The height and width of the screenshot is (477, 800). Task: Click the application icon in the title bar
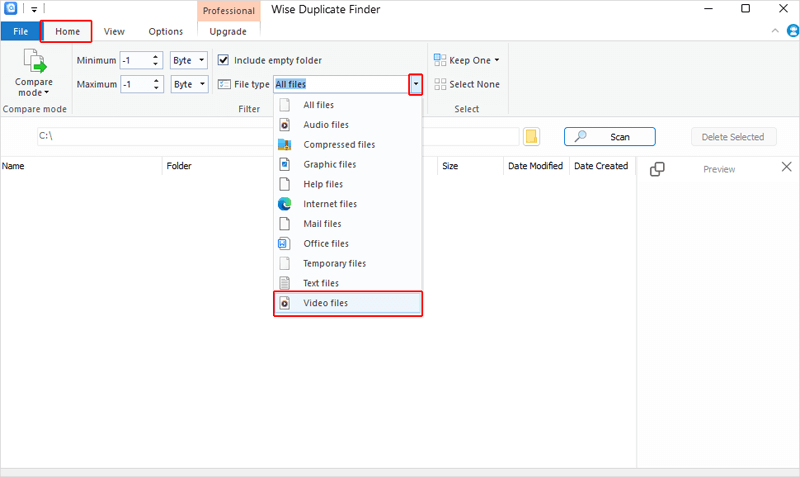[10, 9]
